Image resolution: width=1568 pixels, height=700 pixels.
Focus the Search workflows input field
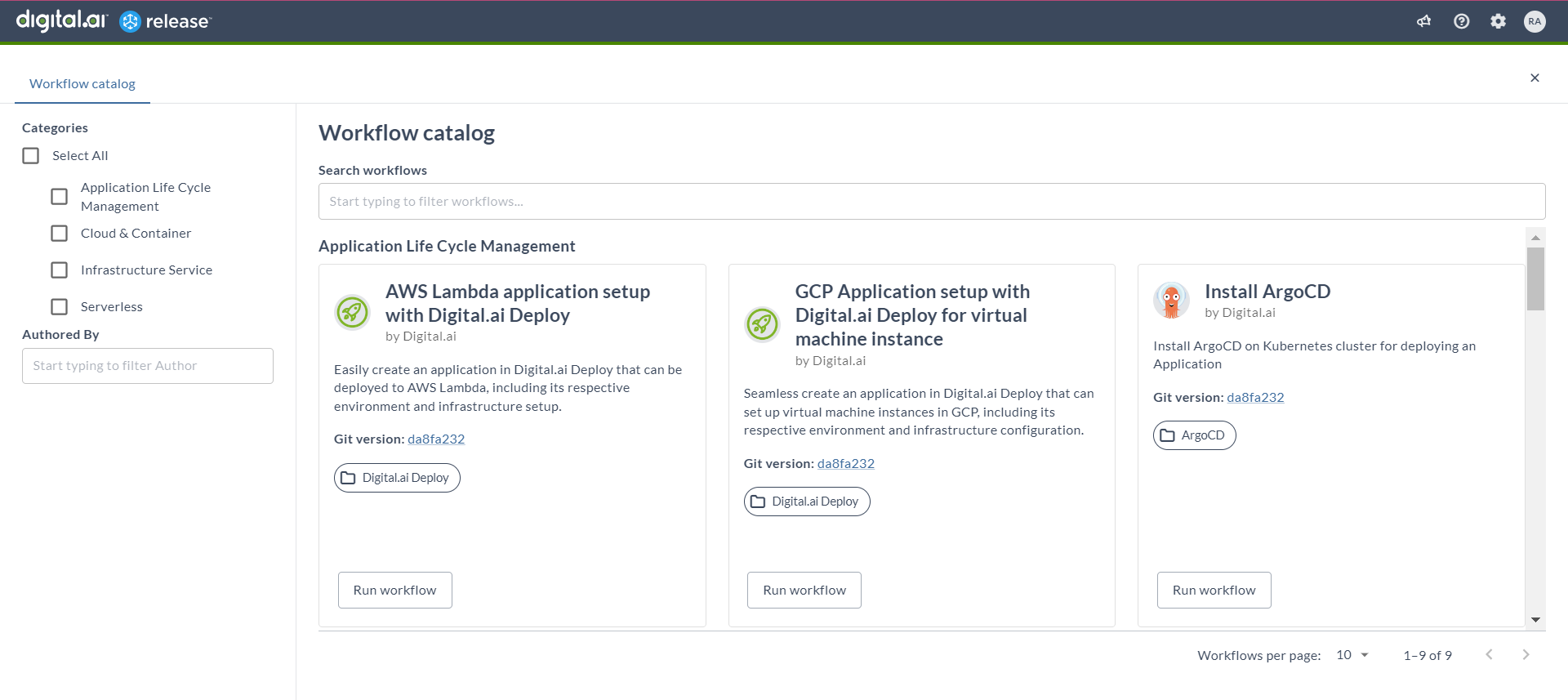[932, 202]
